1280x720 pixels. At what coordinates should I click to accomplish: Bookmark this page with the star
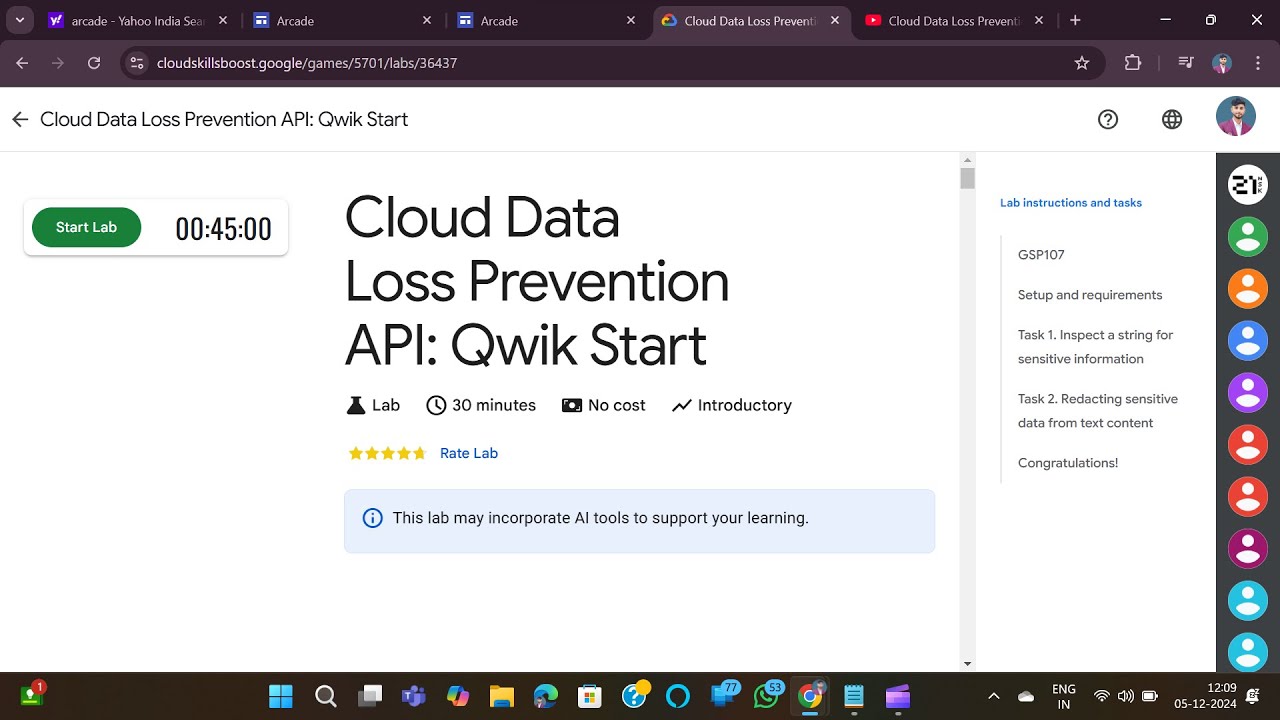pos(1082,63)
